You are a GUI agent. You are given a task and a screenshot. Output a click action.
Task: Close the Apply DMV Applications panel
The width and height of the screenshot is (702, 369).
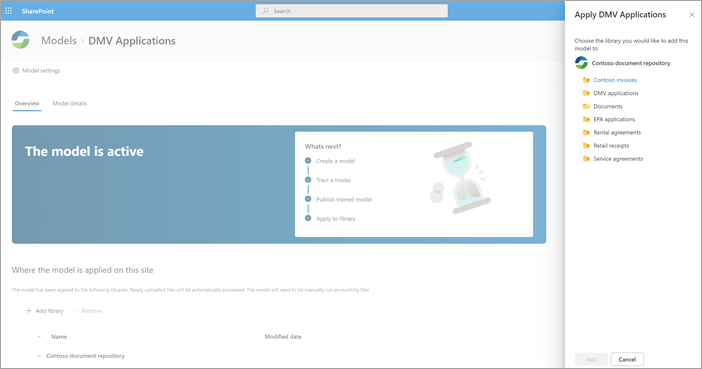tap(692, 15)
